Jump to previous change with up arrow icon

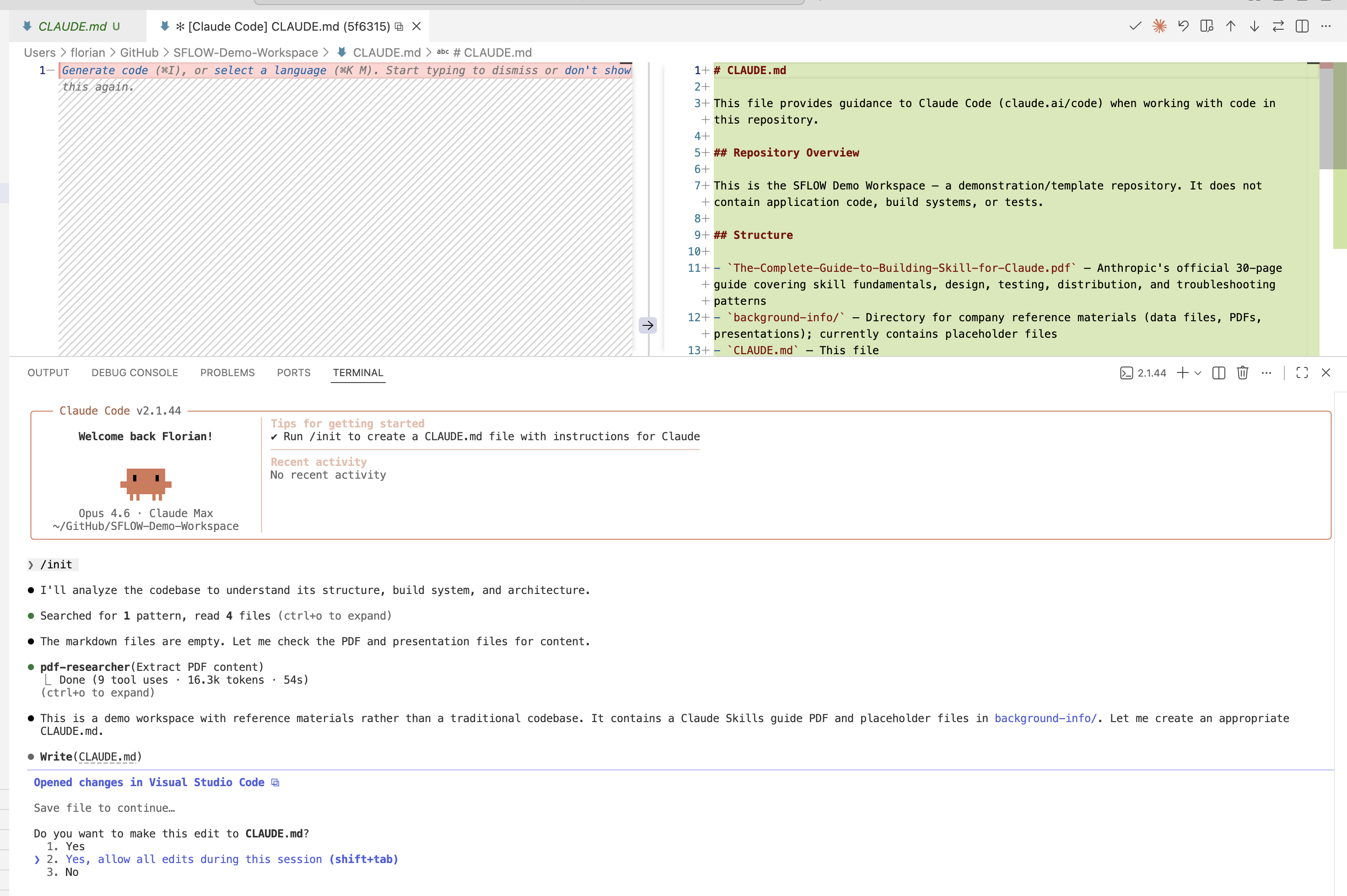pyautogui.click(x=1230, y=26)
